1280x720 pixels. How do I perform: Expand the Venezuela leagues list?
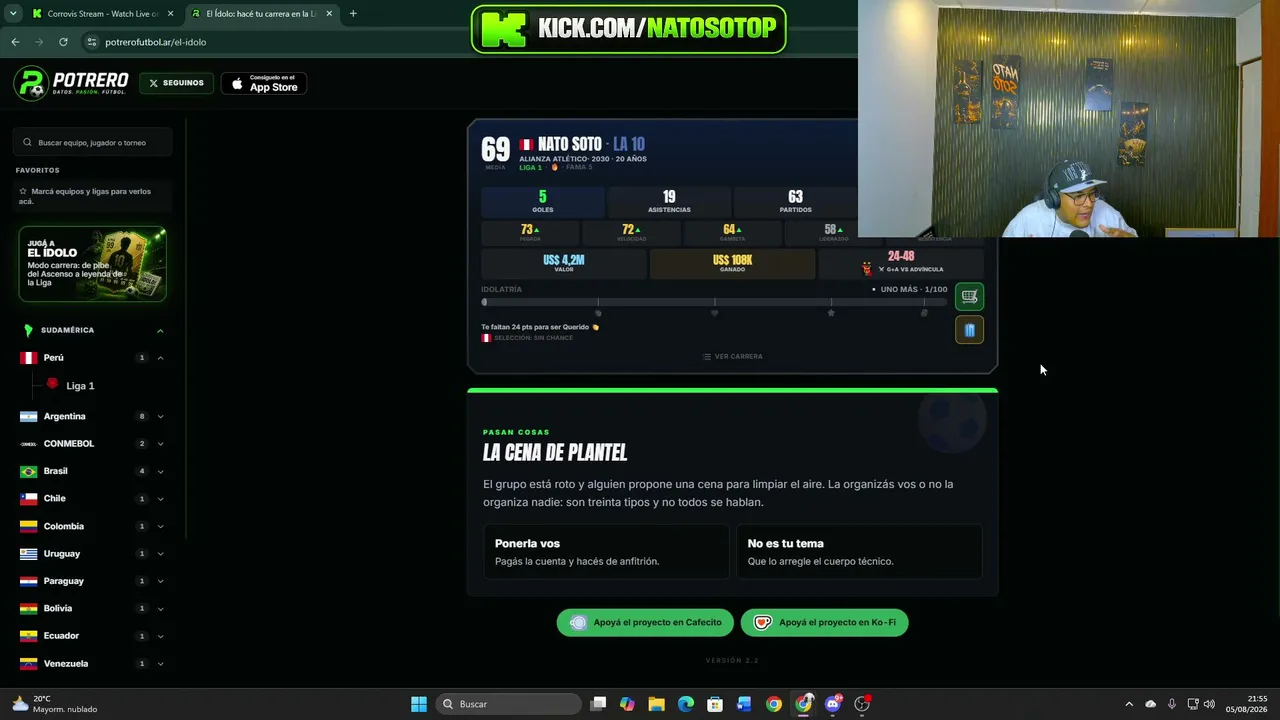click(x=160, y=663)
